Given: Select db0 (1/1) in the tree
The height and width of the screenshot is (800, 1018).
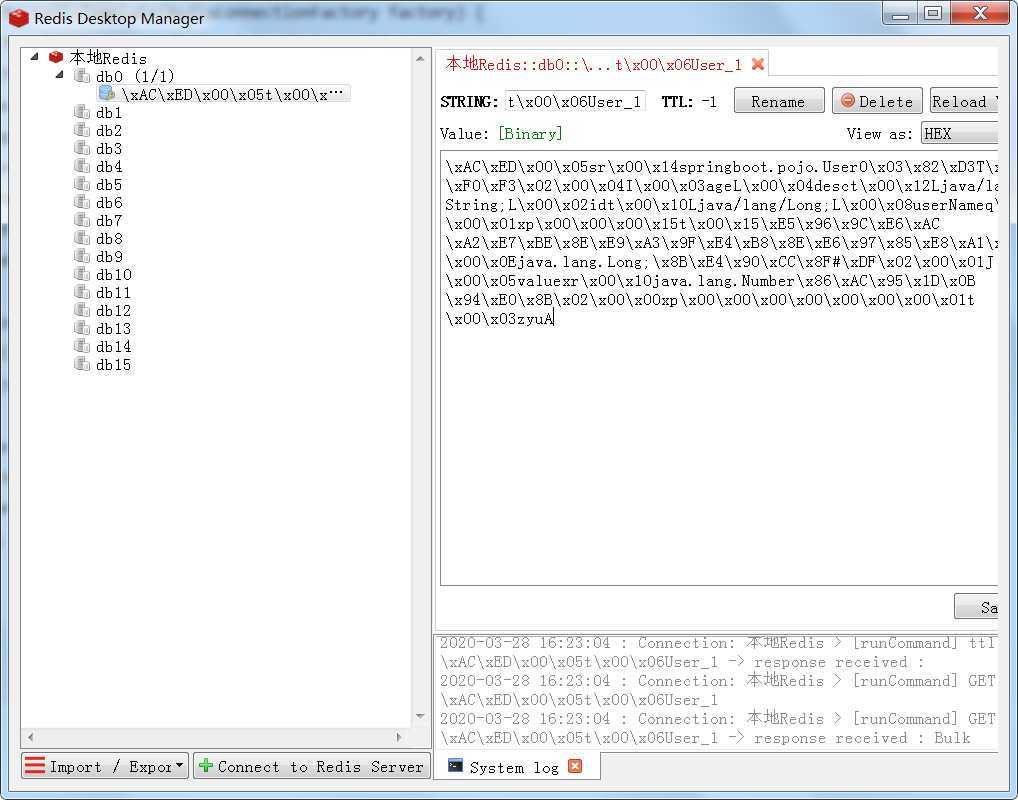Looking at the screenshot, I should click(135, 76).
